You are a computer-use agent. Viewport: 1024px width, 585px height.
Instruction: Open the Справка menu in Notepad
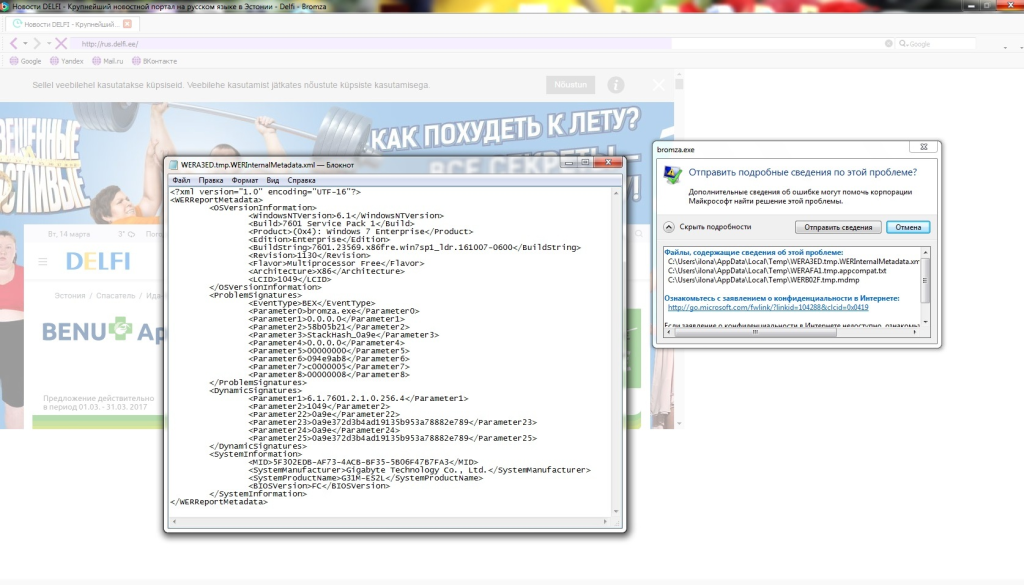(x=301, y=180)
